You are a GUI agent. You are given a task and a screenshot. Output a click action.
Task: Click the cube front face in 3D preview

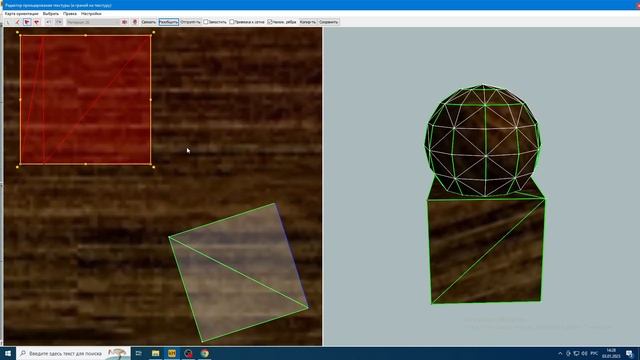pos(487,251)
